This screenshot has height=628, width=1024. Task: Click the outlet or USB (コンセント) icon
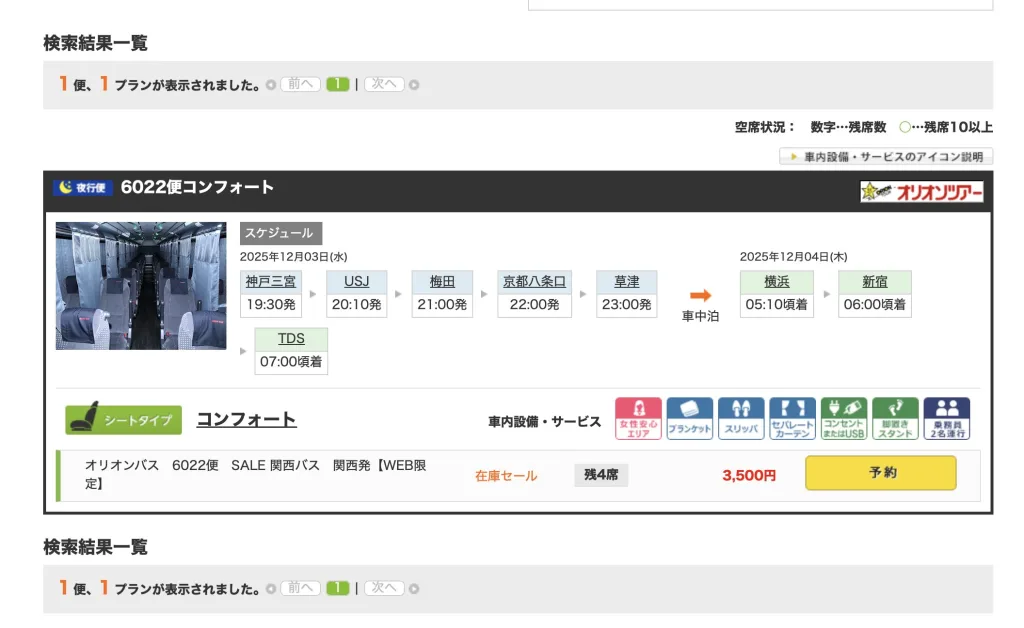click(x=844, y=419)
